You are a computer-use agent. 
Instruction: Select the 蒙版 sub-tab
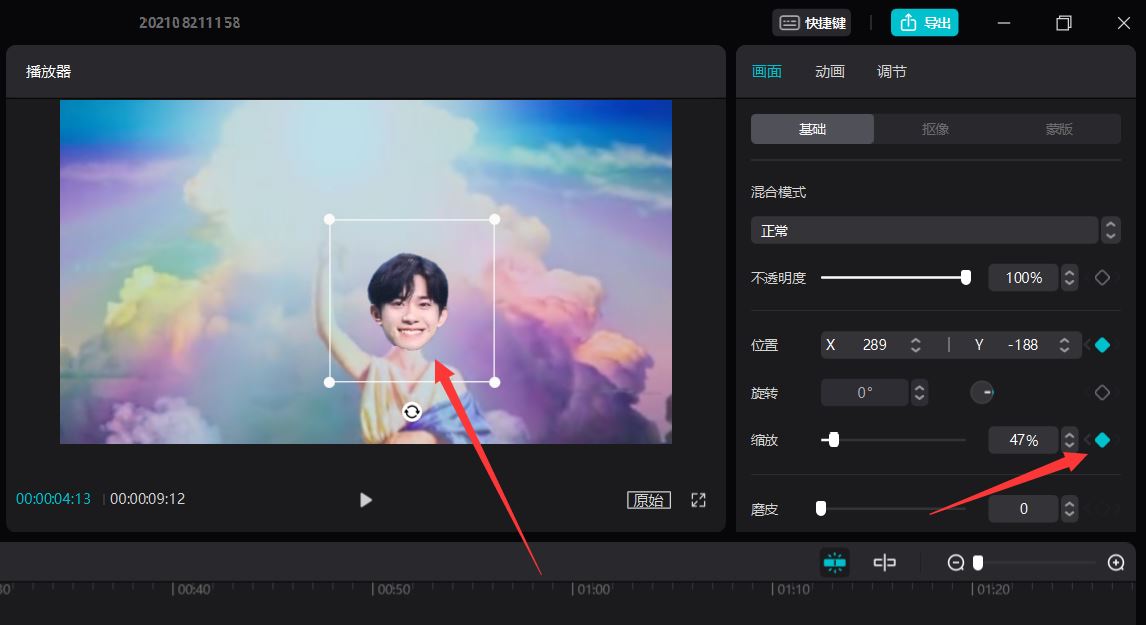[1059, 129]
